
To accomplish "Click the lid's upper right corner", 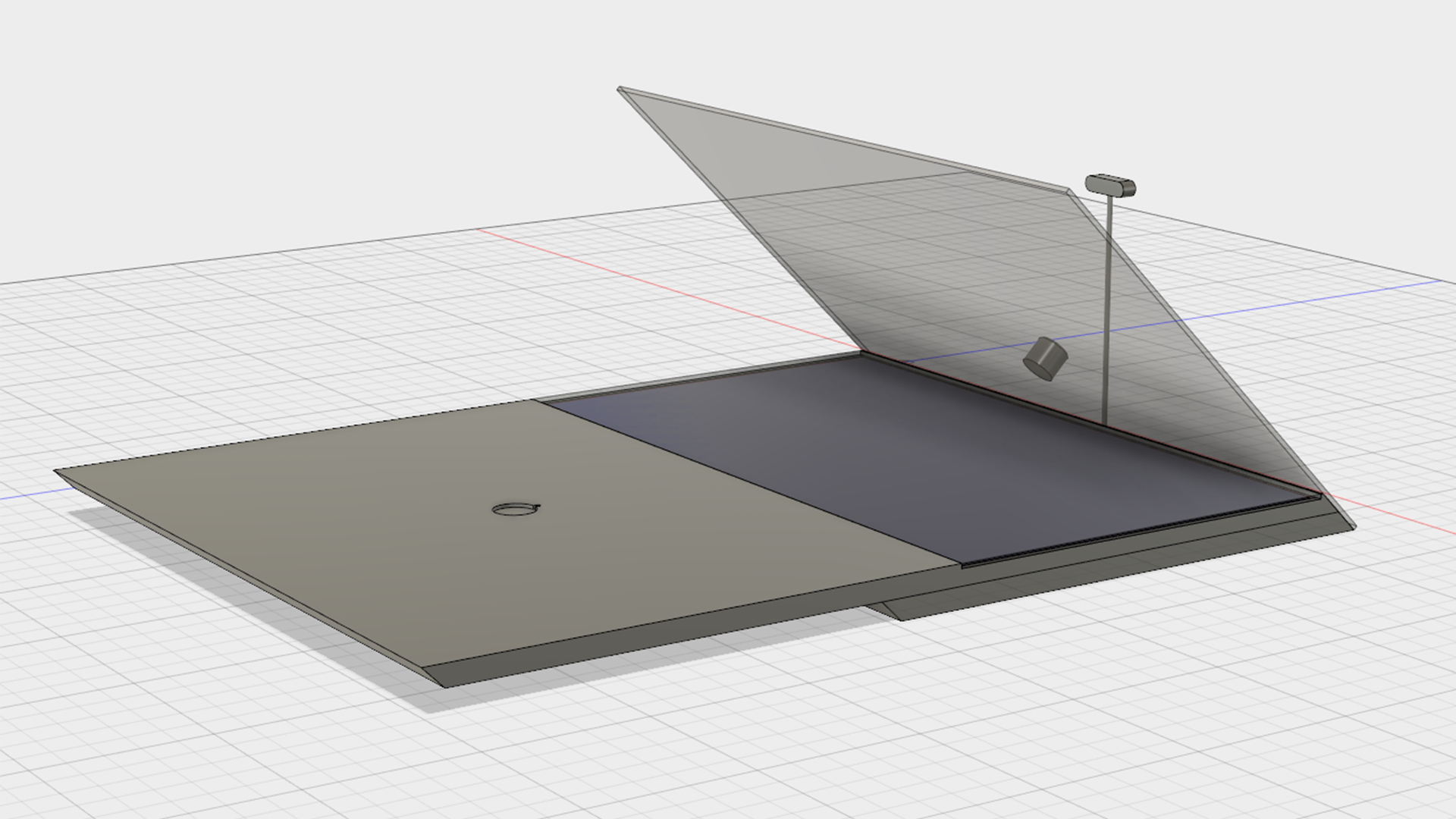I will tap(1067, 190).
